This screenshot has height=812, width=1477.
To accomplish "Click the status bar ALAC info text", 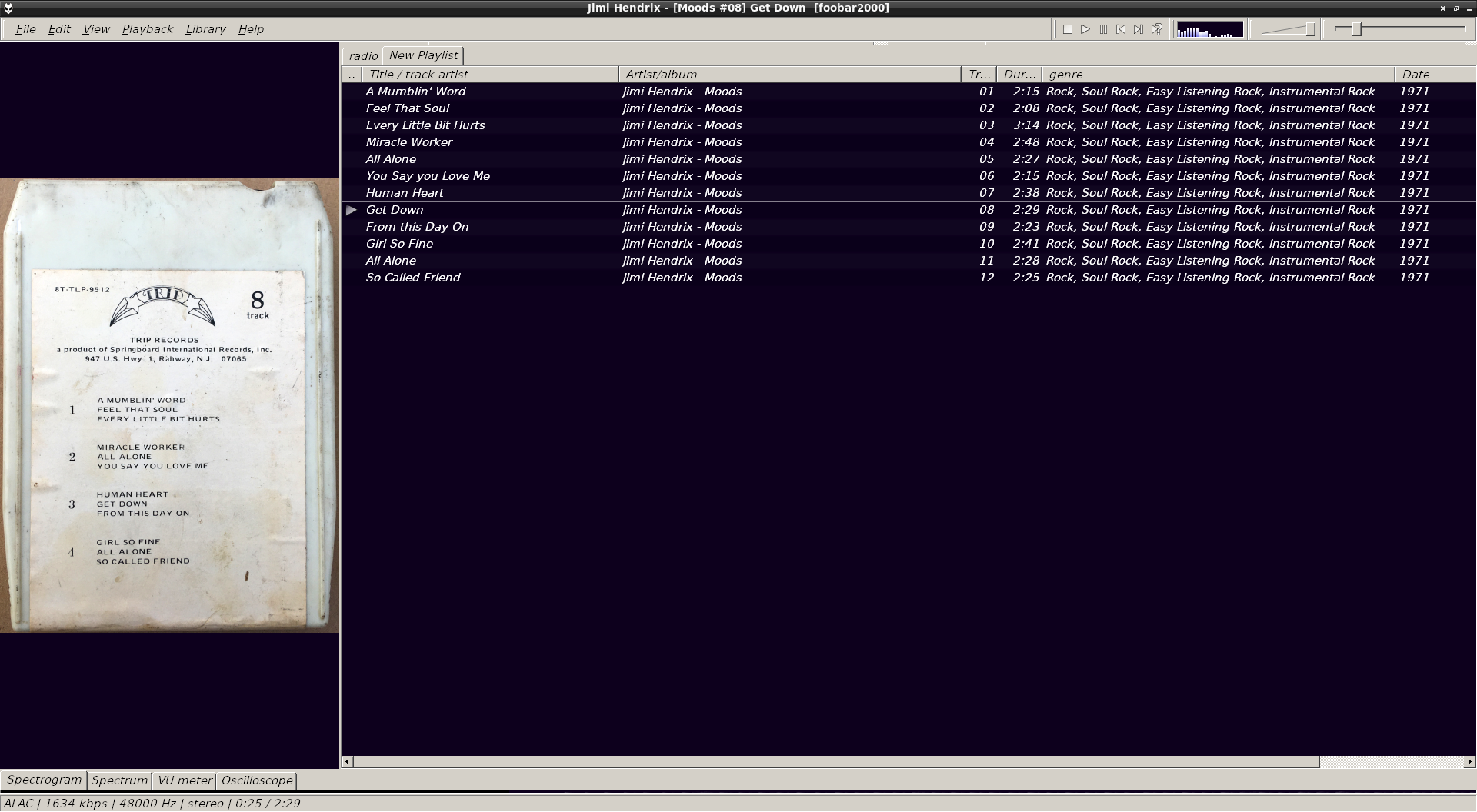I will click(x=152, y=804).
